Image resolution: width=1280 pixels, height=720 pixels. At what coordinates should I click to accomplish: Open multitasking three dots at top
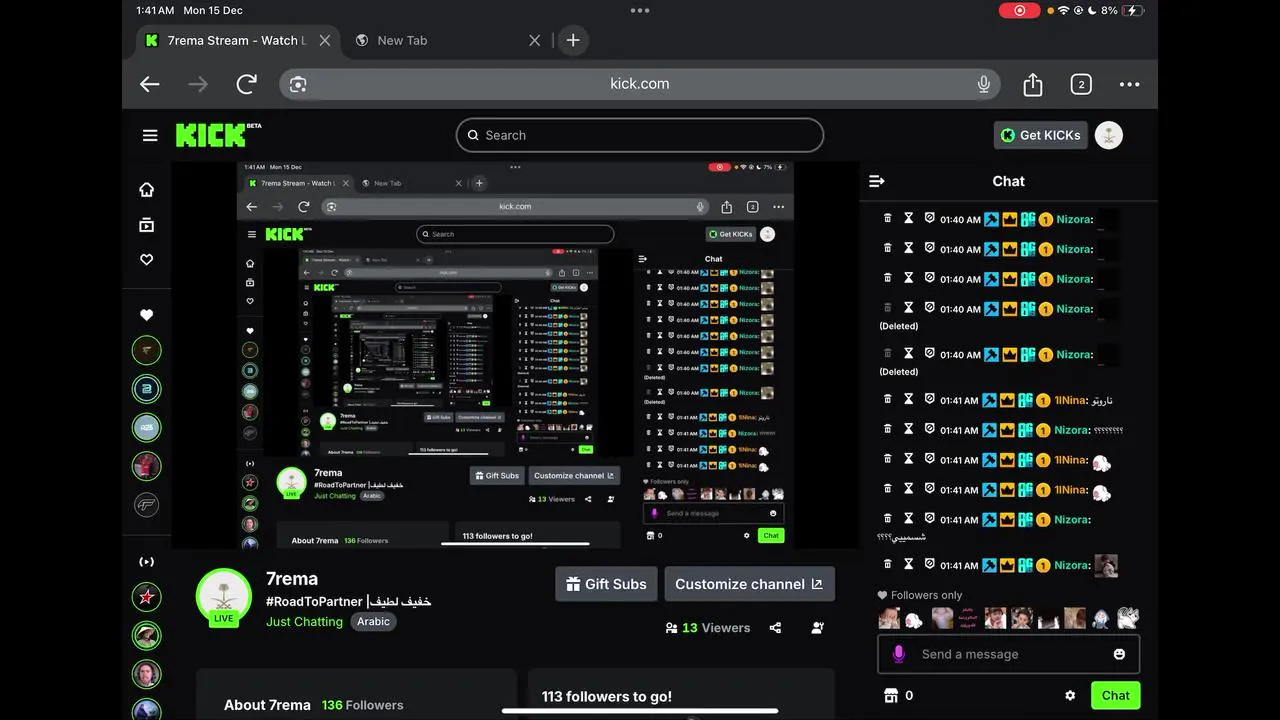640,10
